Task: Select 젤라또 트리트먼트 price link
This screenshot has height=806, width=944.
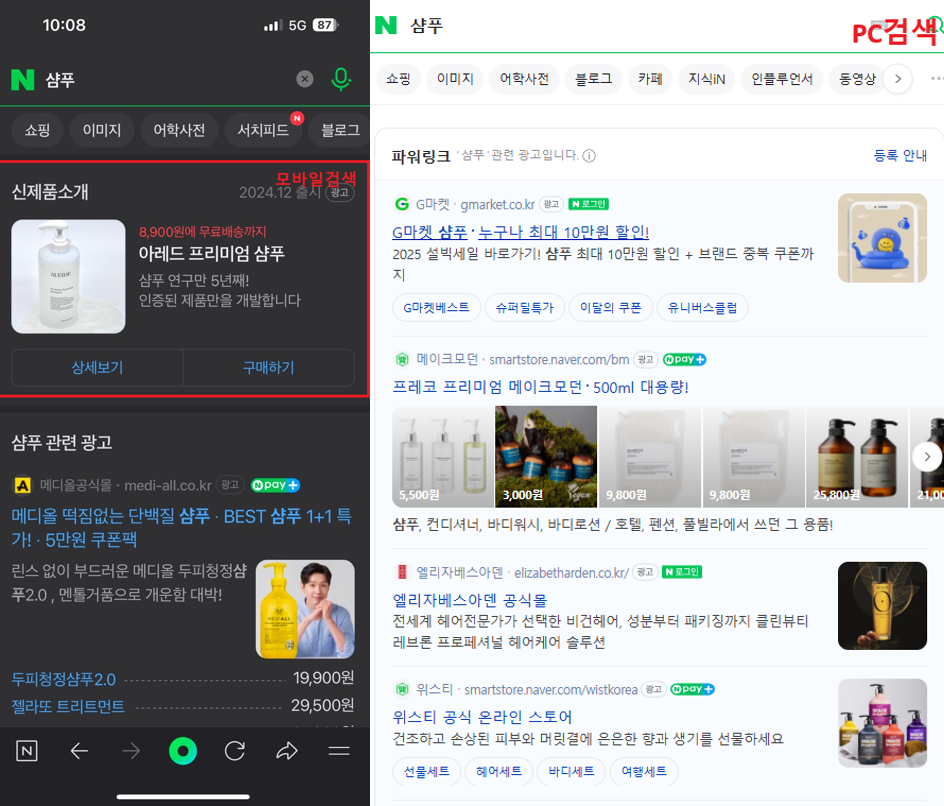Action: click(68, 706)
